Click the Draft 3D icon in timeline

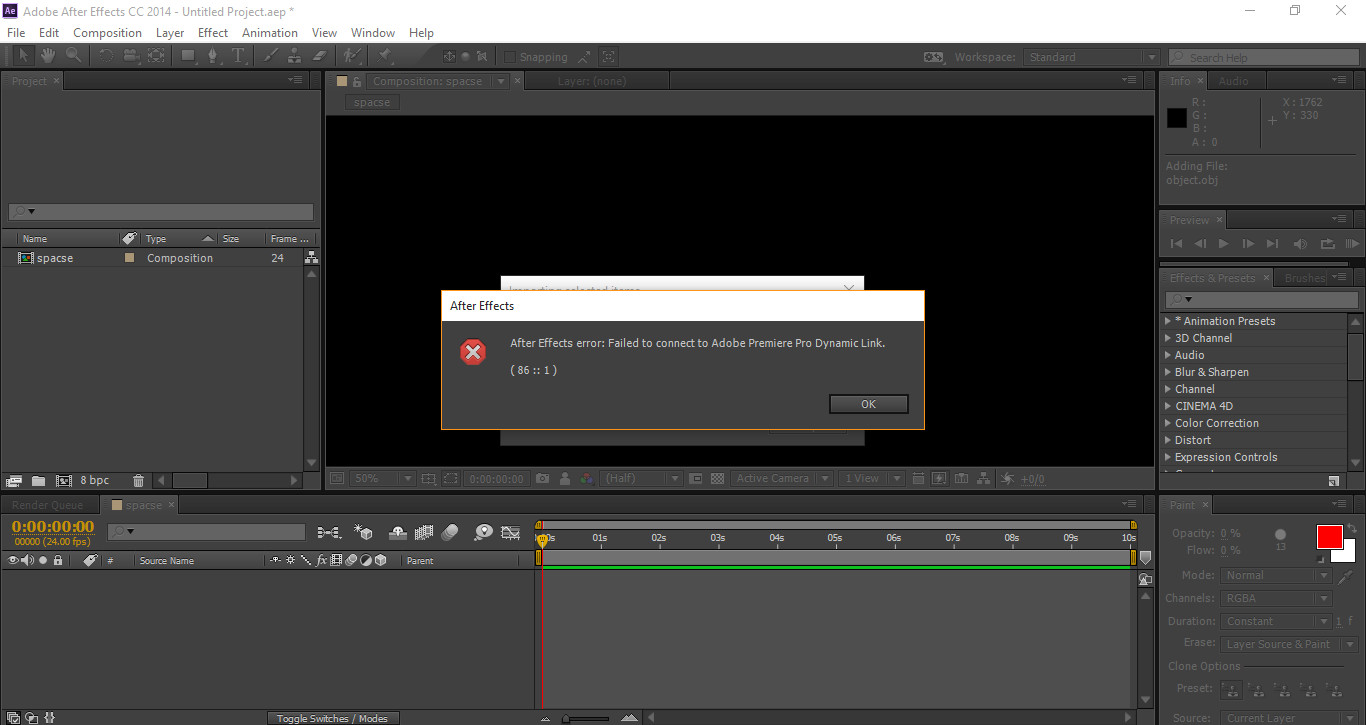[364, 533]
